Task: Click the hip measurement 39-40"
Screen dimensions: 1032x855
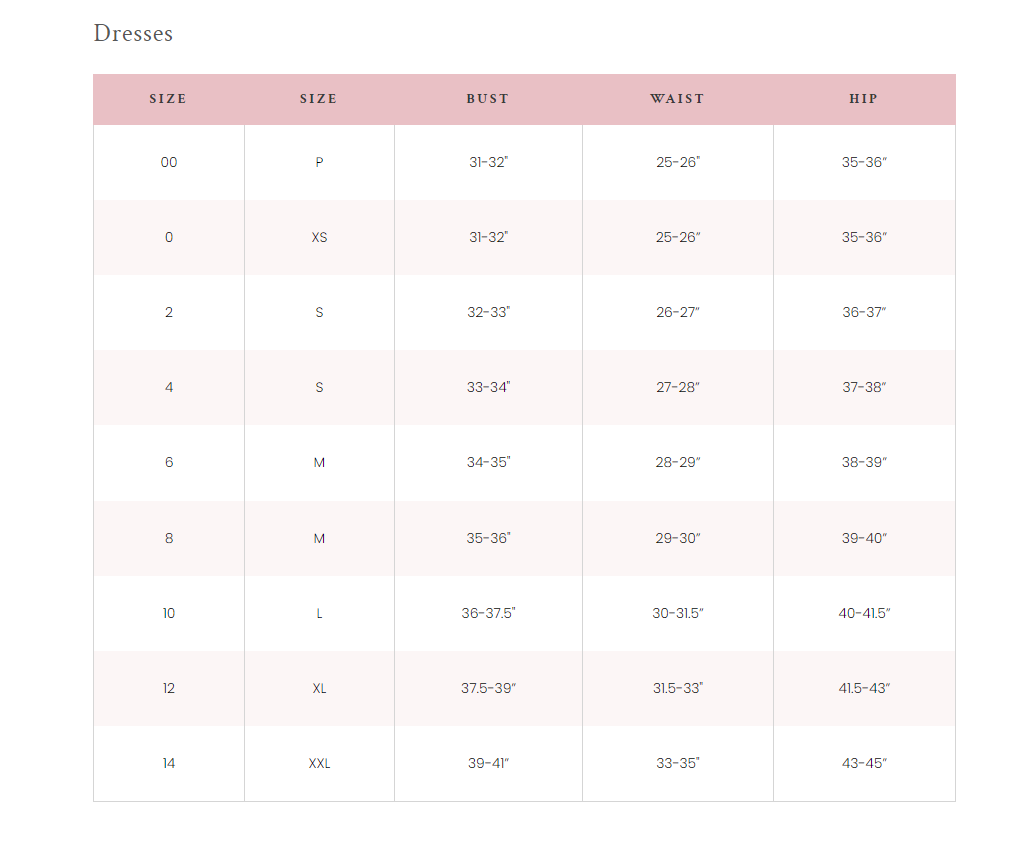Action: point(864,538)
